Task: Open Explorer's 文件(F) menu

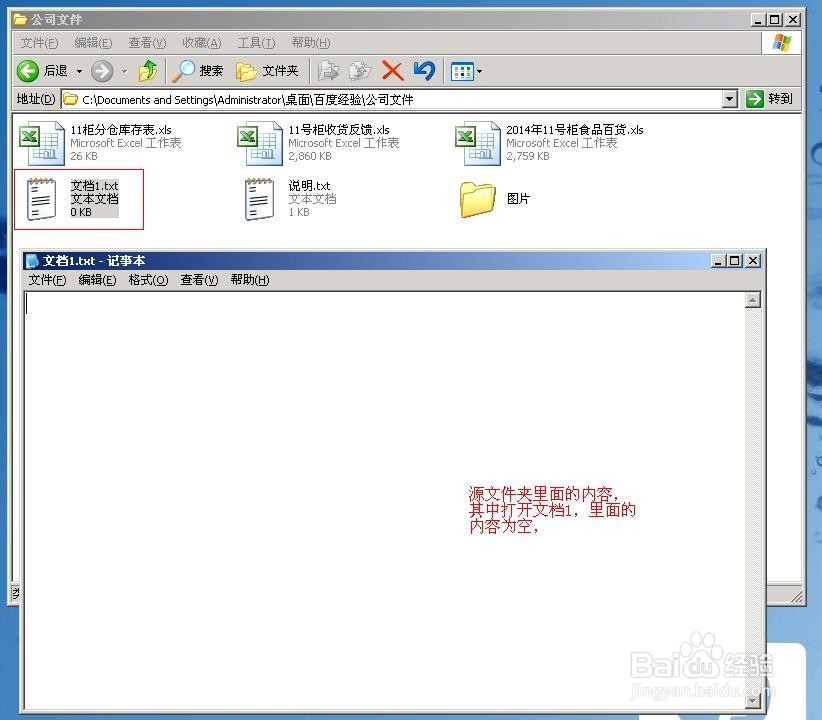Action: [x=39, y=43]
